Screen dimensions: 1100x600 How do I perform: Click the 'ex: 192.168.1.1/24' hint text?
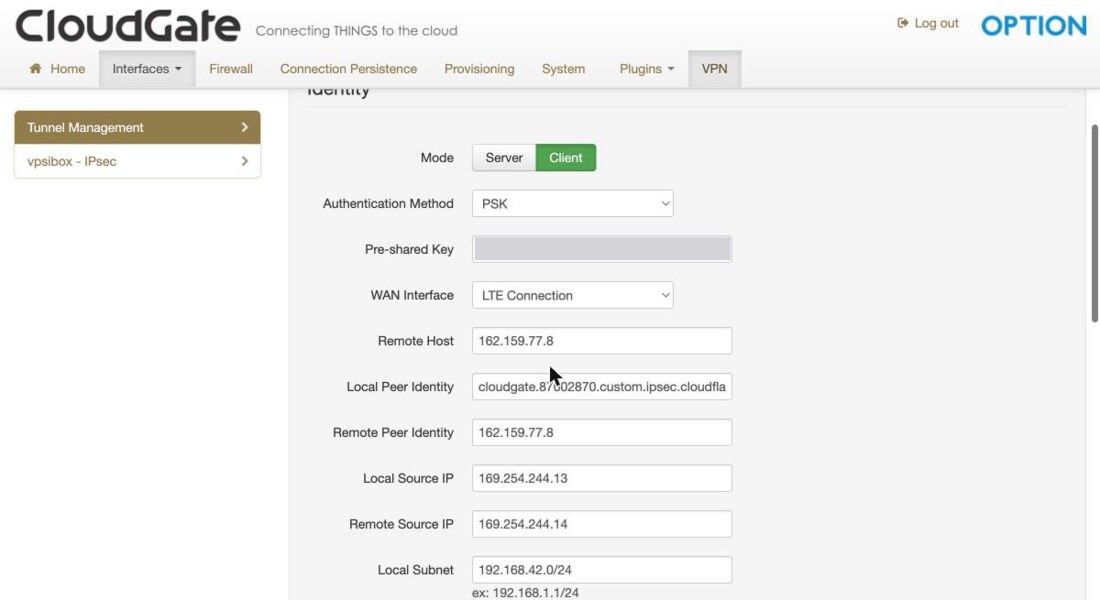525,593
